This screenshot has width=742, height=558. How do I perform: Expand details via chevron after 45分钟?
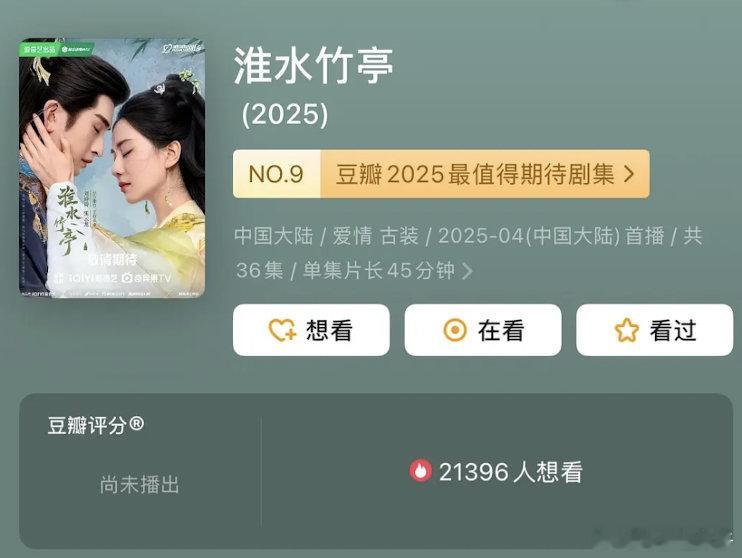tap(467, 271)
